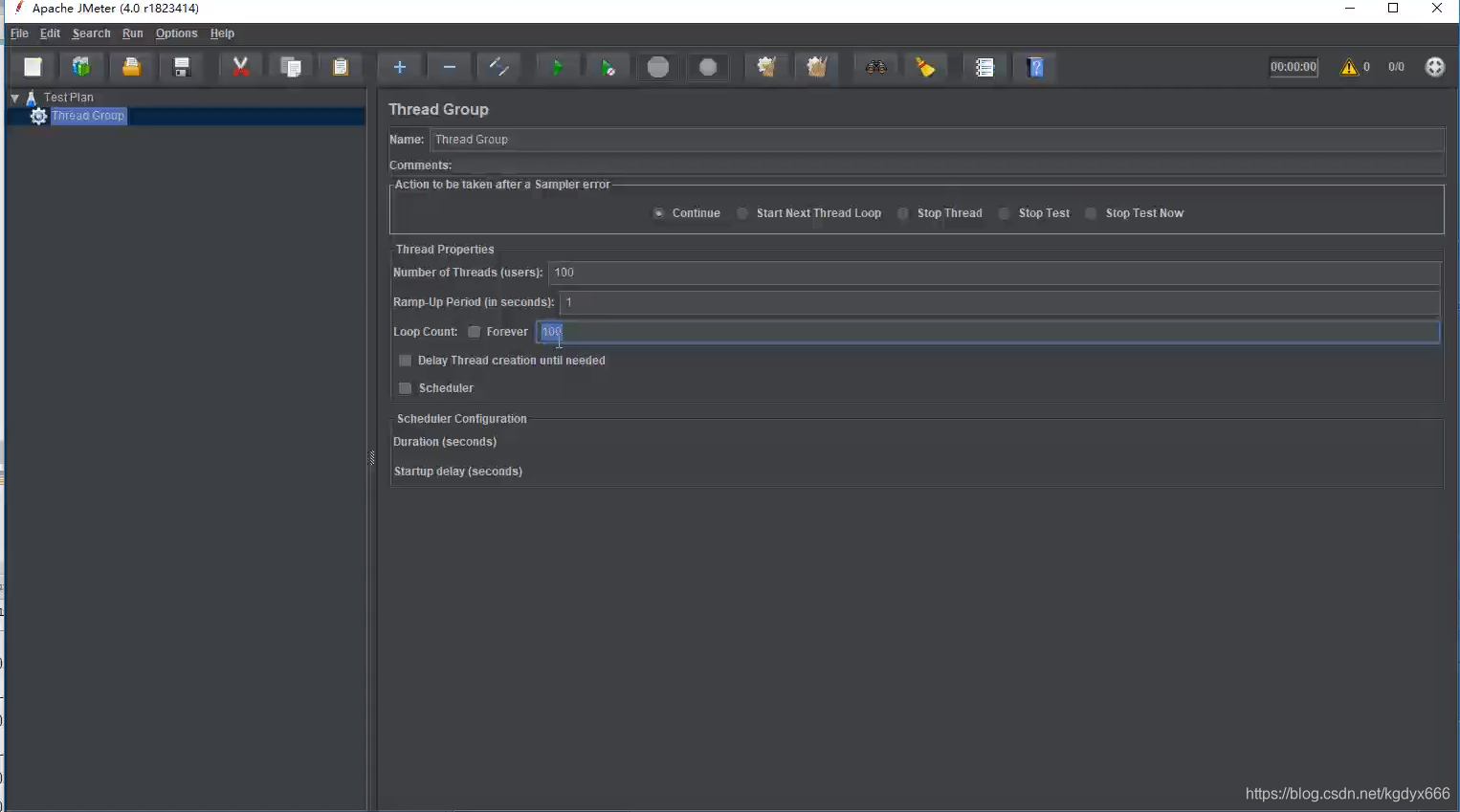This screenshot has width=1460, height=812.
Task: Stop the test using the first stop icon
Action: pos(658,67)
